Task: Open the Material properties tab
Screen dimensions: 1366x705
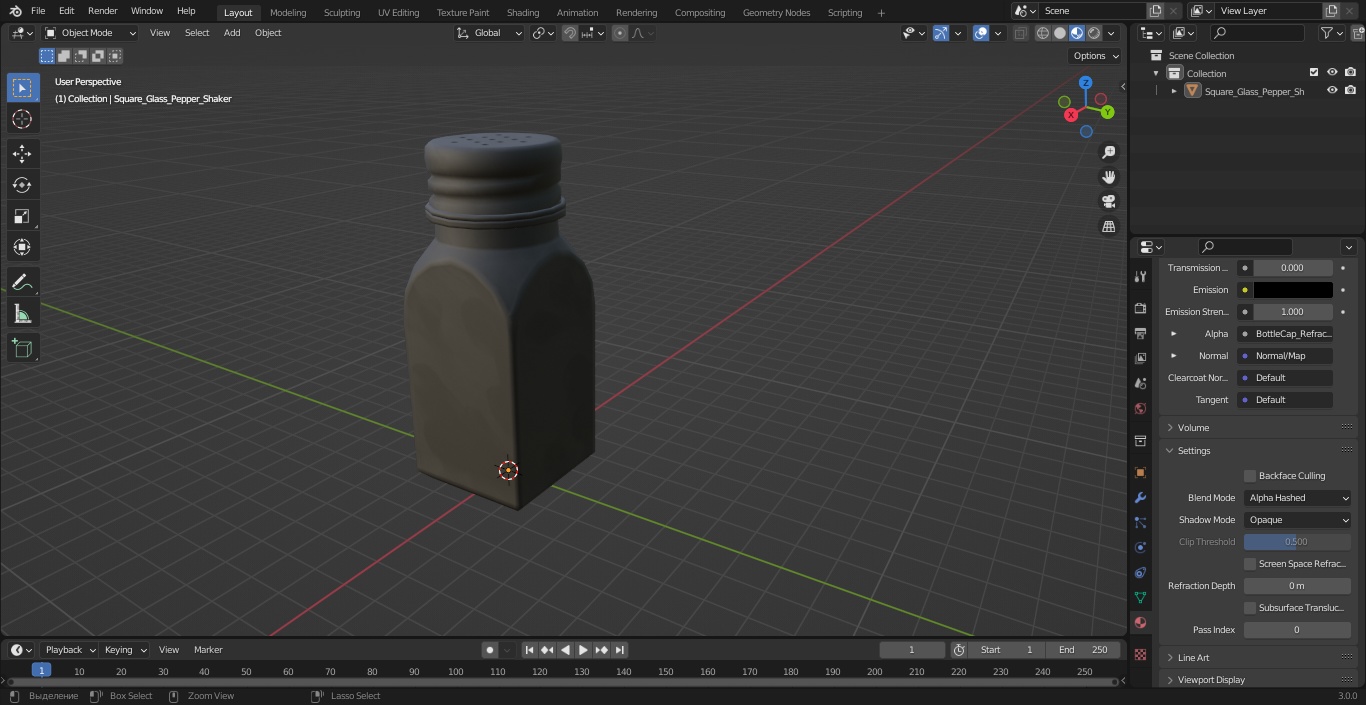Action: click(x=1140, y=622)
